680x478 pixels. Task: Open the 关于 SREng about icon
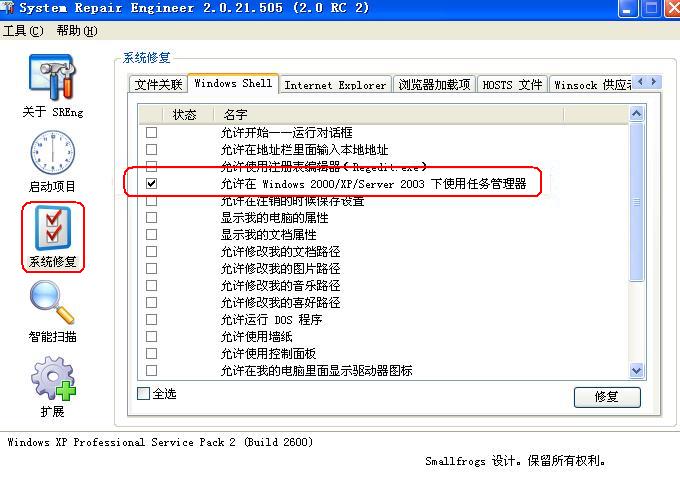[x=52, y=77]
